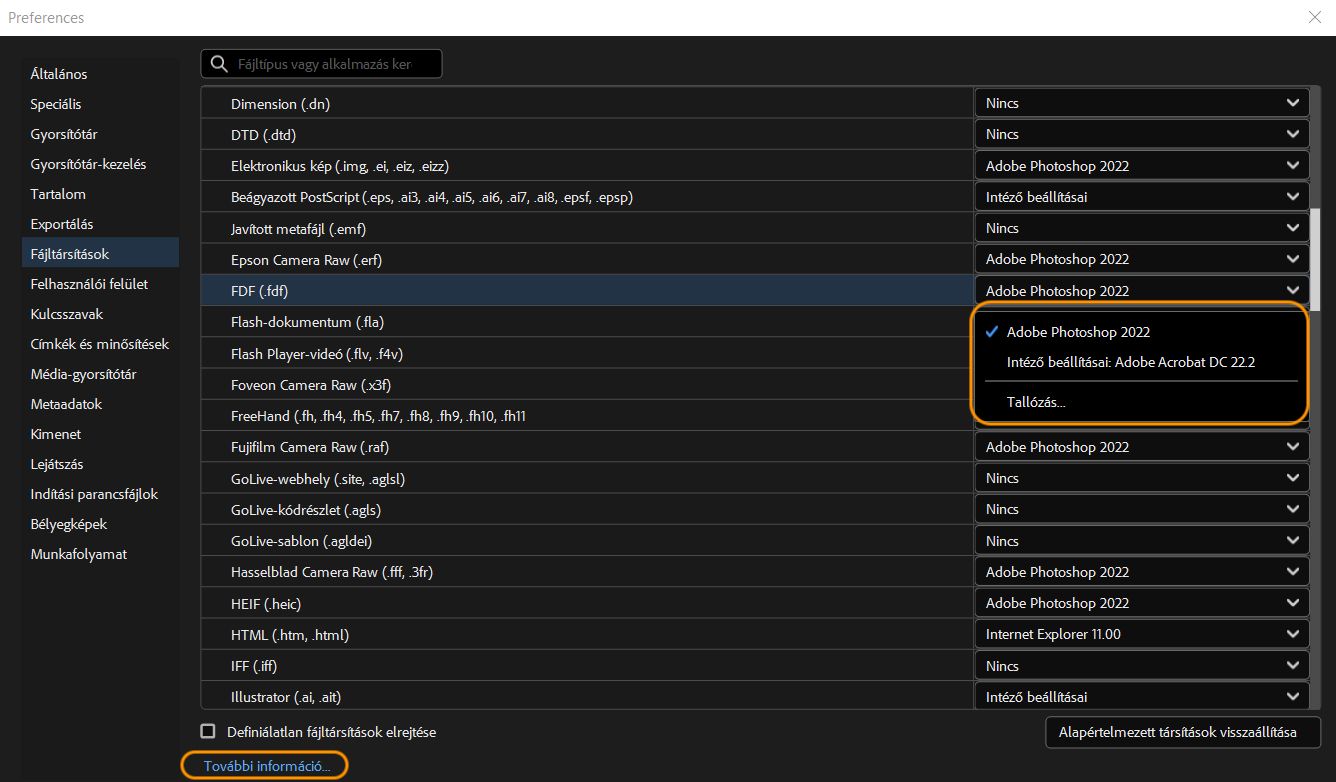This screenshot has width=1336, height=782.
Task: Open the Dimension (.dn) application dropdown
Action: 1142,103
